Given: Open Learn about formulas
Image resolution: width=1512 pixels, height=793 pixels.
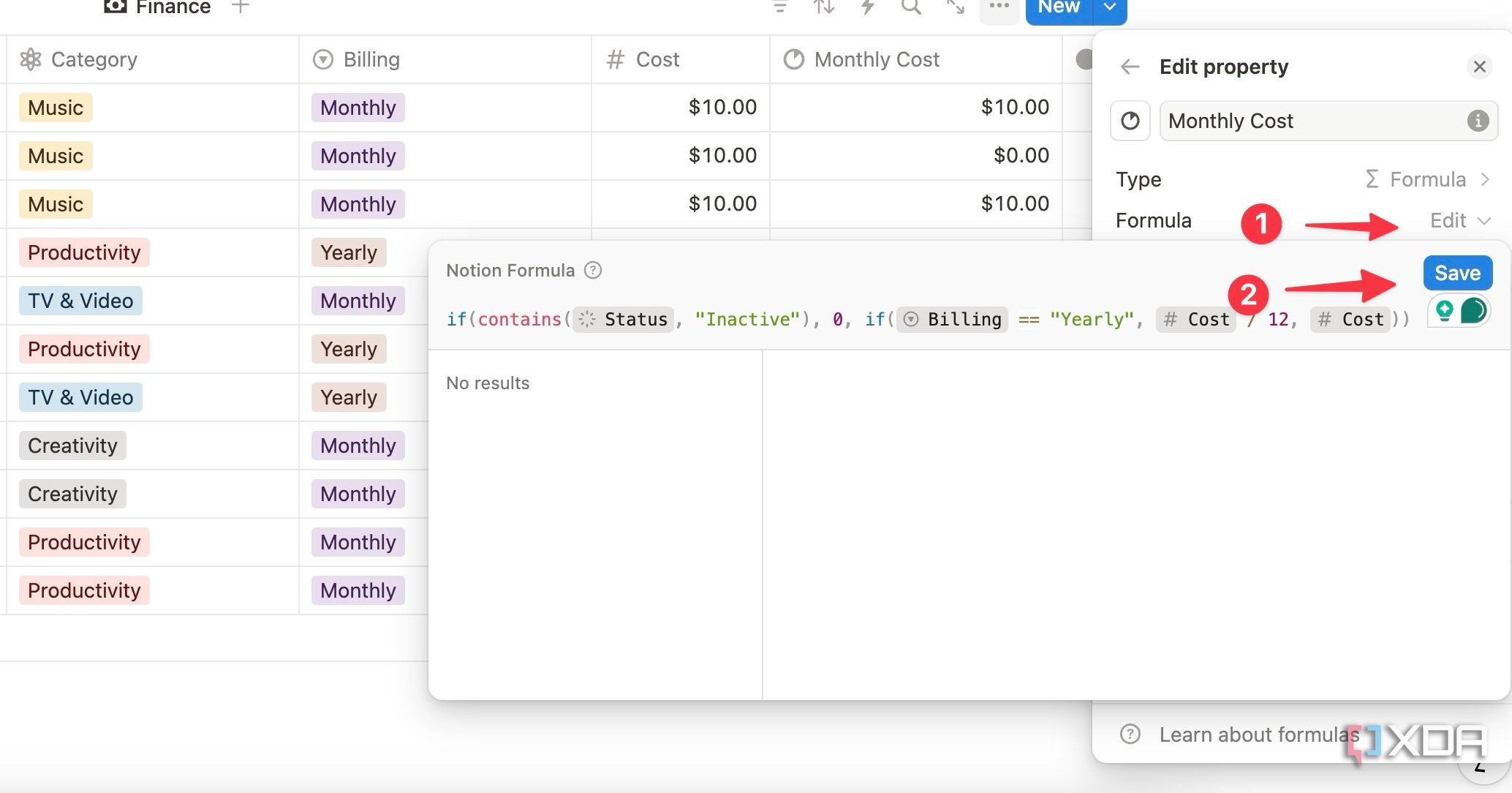Looking at the screenshot, I should click(x=1258, y=734).
